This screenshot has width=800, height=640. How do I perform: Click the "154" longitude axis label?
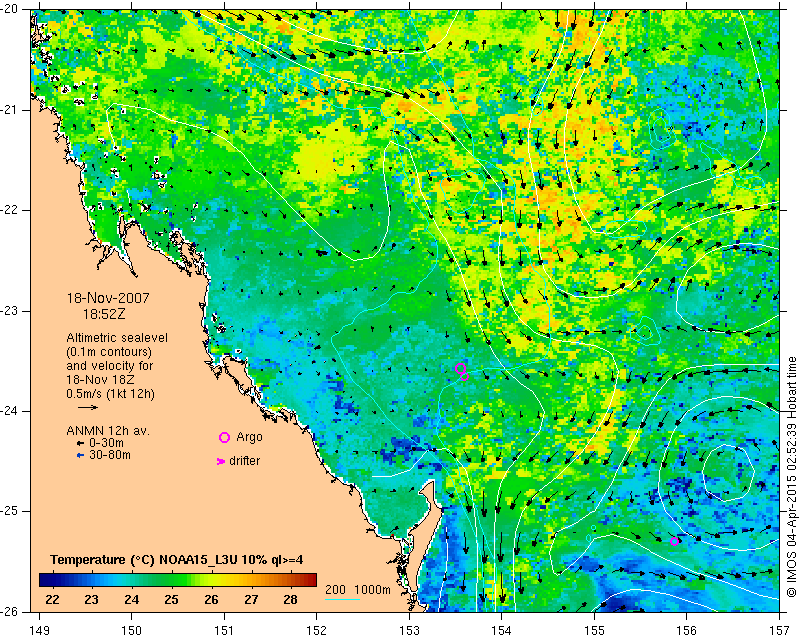point(502,631)
